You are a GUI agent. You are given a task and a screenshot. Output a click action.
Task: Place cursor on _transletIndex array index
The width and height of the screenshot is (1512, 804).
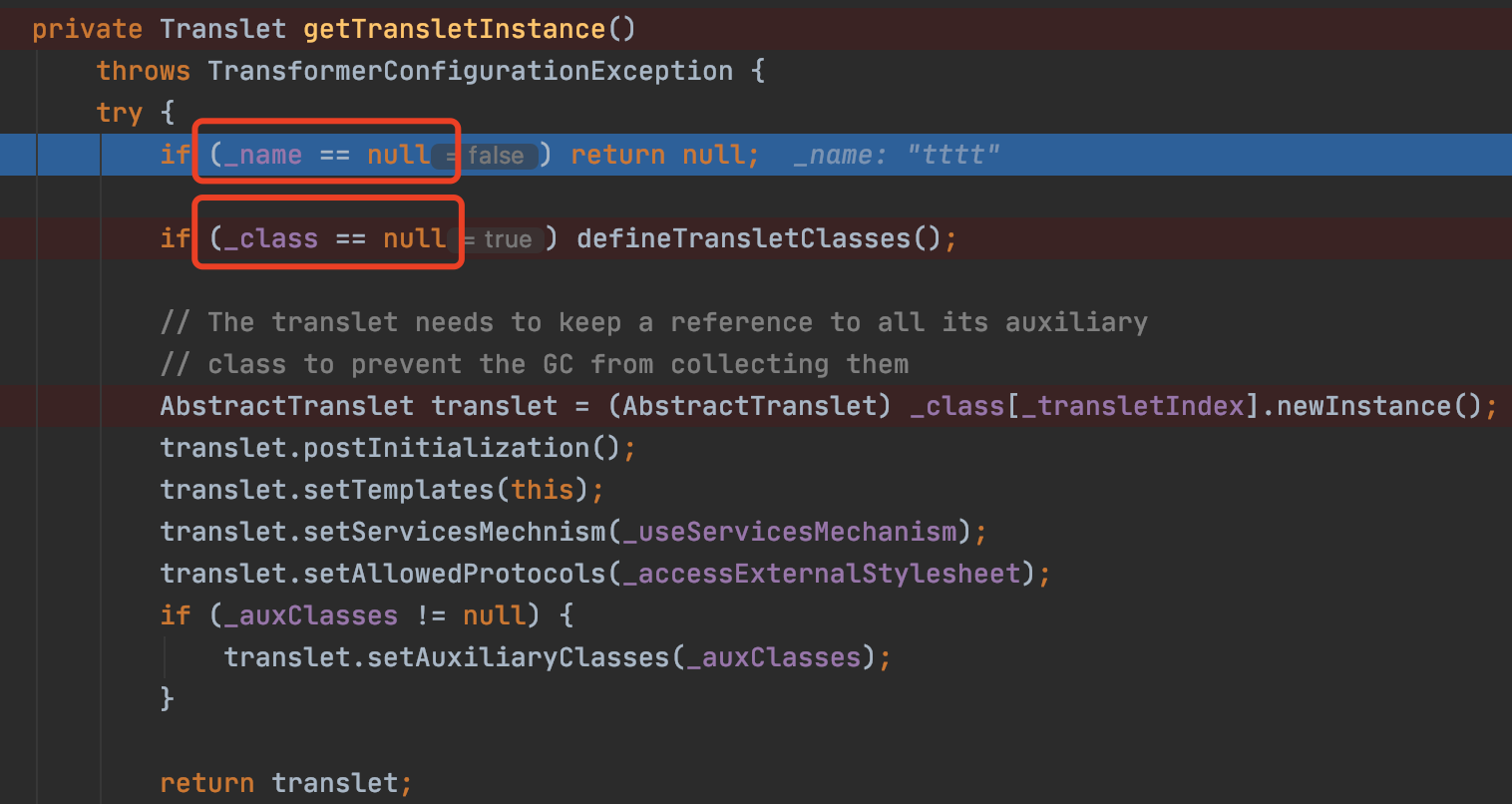(1133, 406)
